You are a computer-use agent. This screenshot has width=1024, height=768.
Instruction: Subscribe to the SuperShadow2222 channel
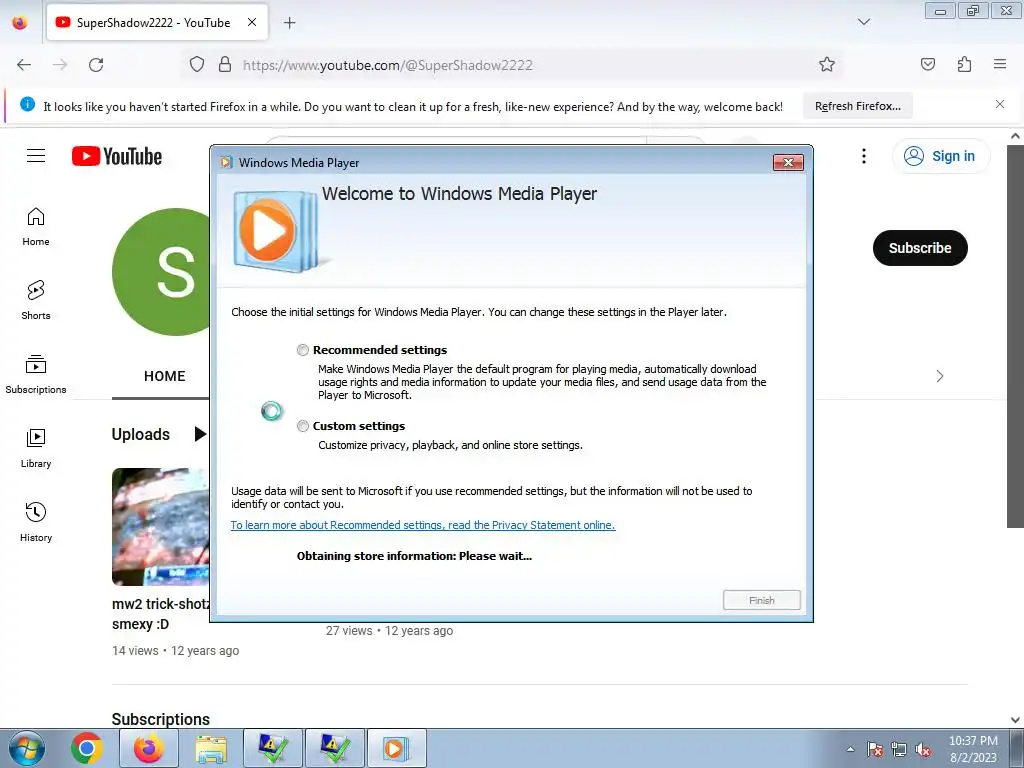920,248
